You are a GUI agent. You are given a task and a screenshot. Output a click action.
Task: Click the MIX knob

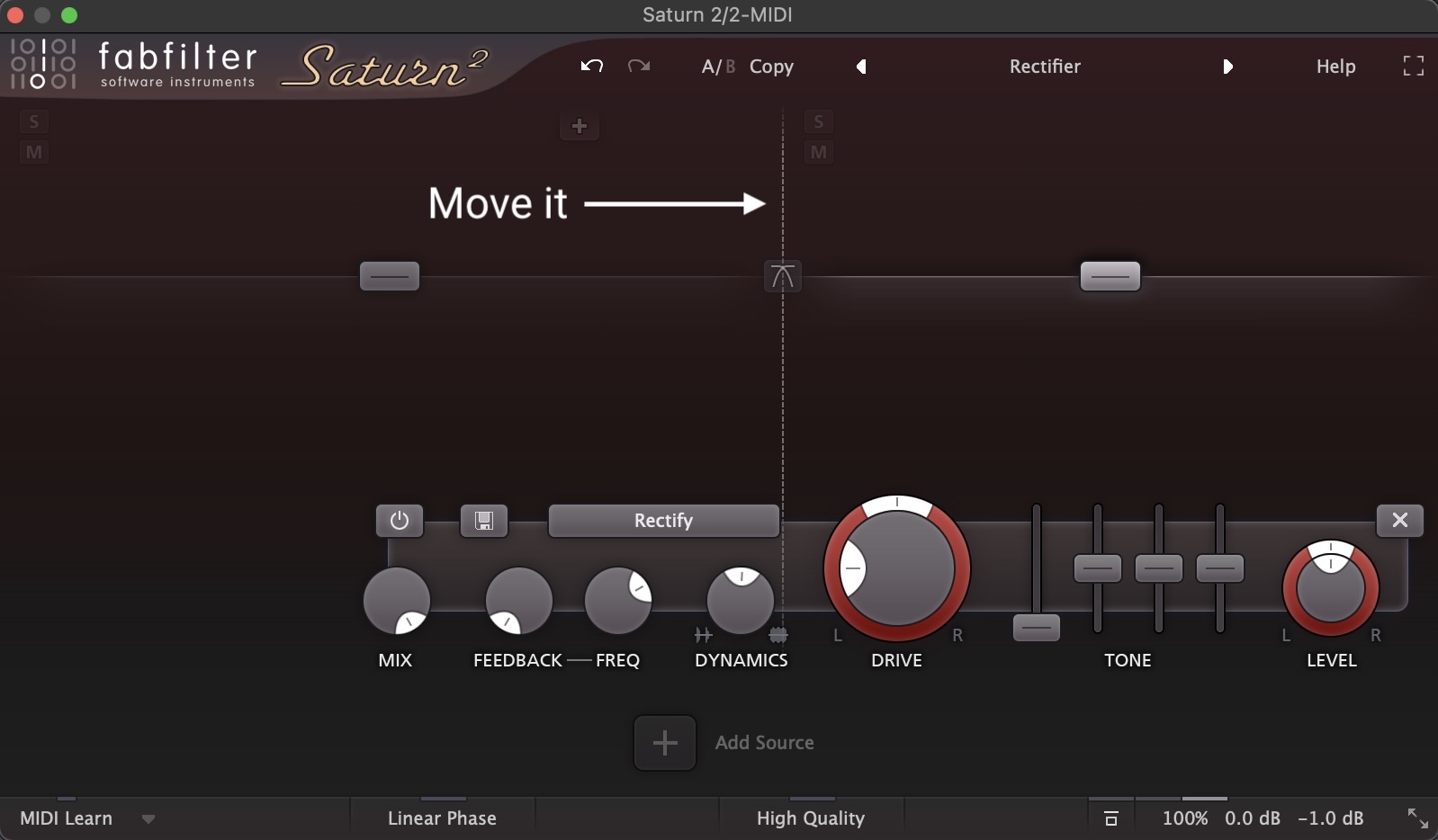[397, 601]
